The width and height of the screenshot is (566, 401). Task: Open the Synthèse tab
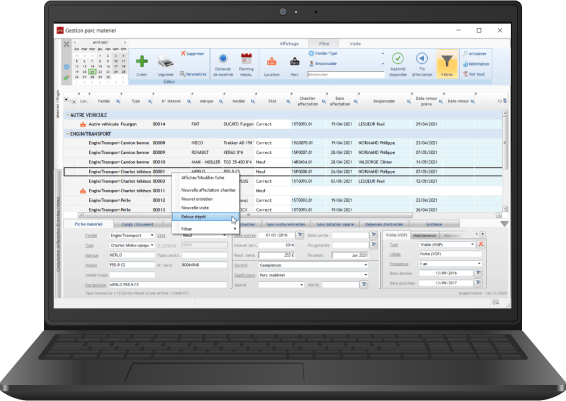point(434,224)
